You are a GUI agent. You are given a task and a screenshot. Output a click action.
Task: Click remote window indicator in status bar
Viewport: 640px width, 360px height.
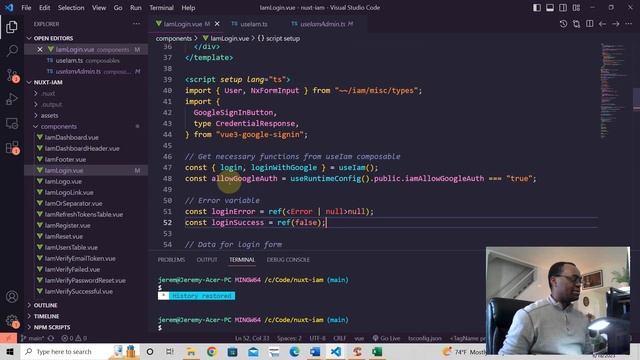[9, 338]
